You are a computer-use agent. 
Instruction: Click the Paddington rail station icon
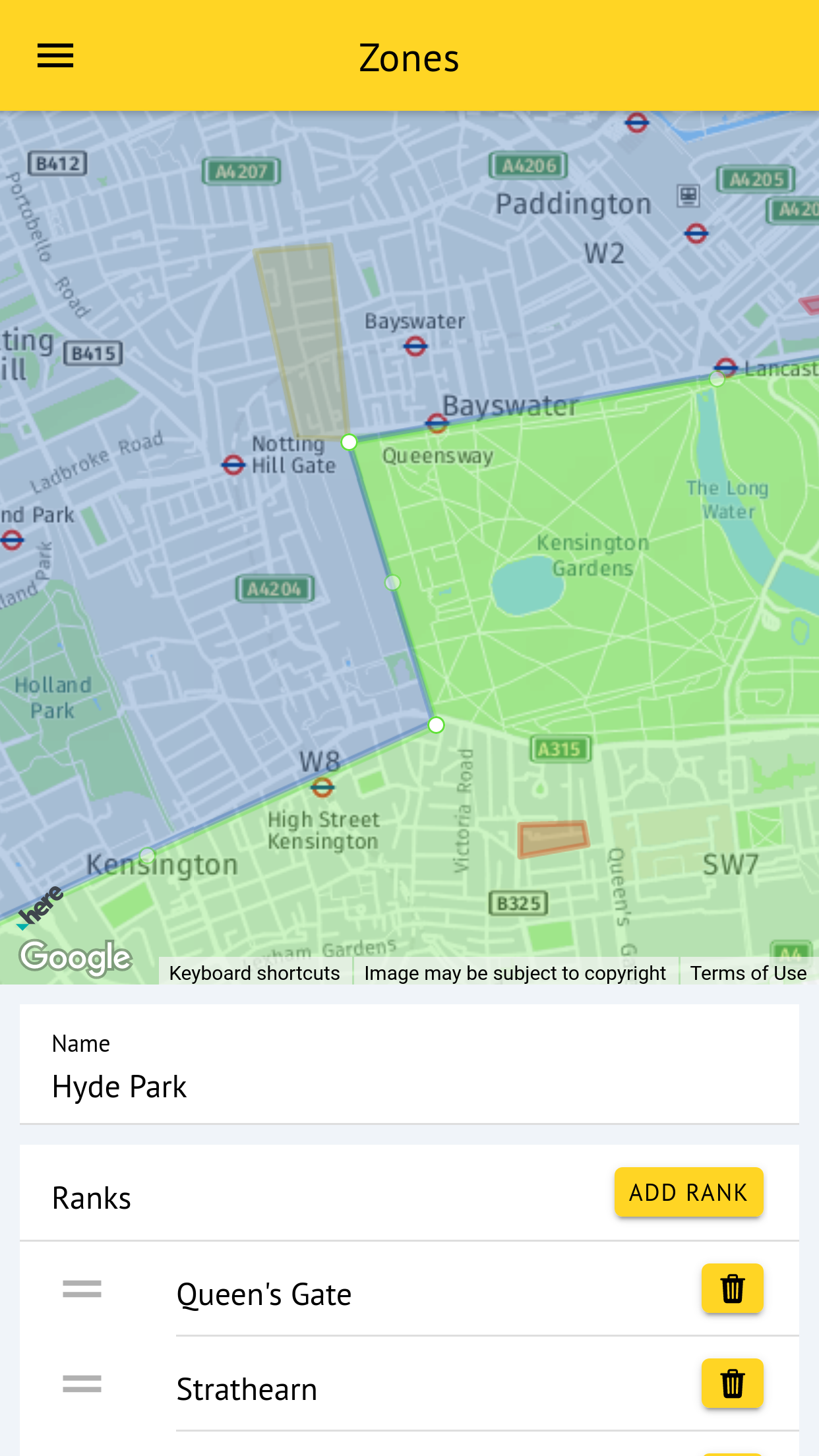688,195
